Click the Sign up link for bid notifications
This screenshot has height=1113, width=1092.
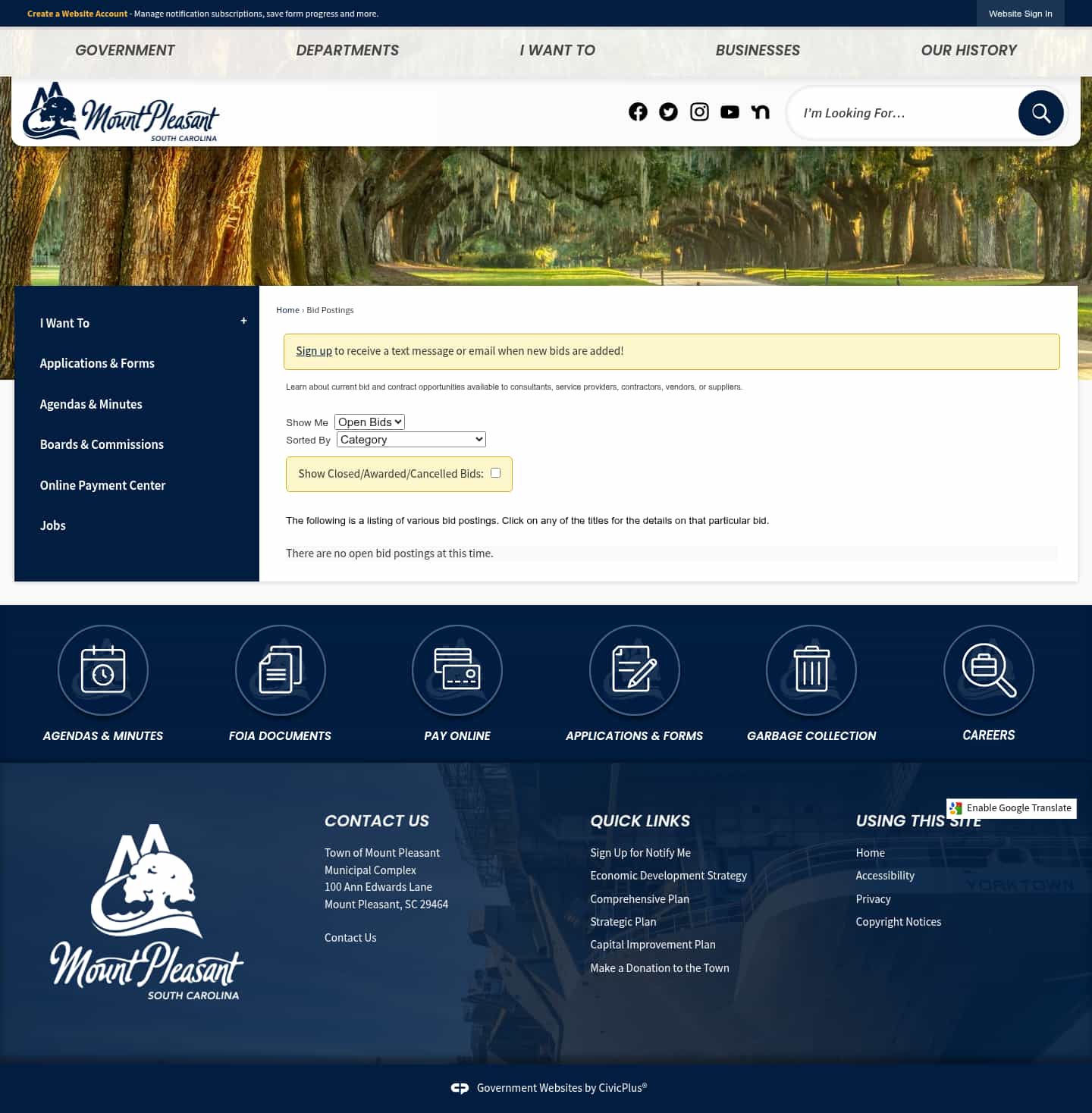(x=314, y=350)
